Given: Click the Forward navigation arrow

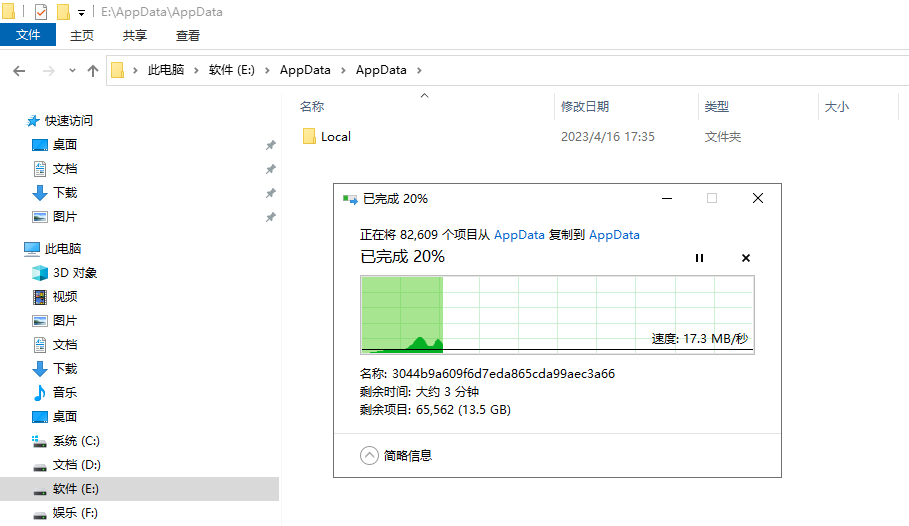Looking at the screenshot, I should (49, 71).
